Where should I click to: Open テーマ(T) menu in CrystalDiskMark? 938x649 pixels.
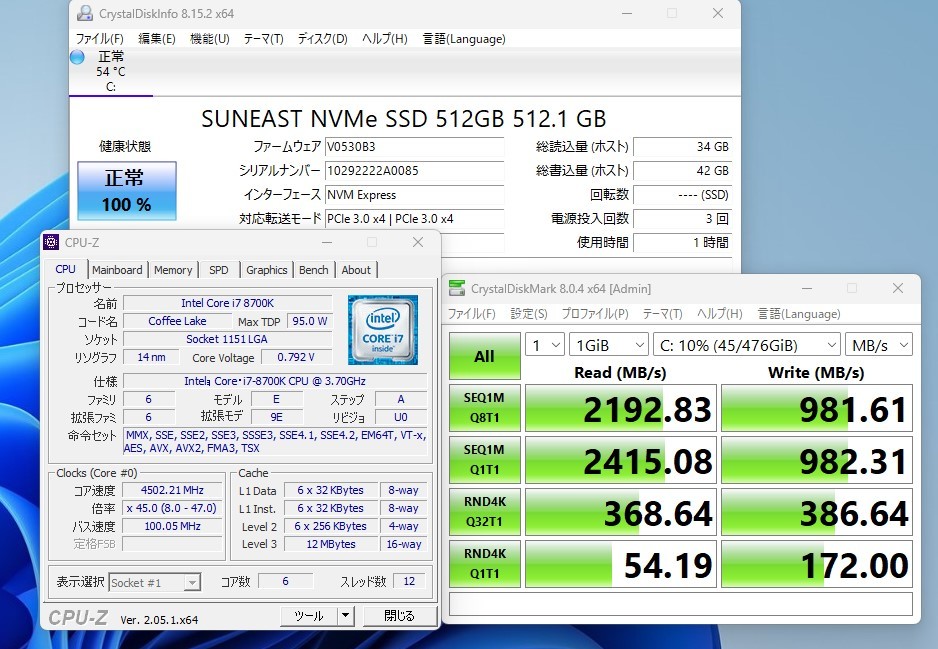click(662, 314)
